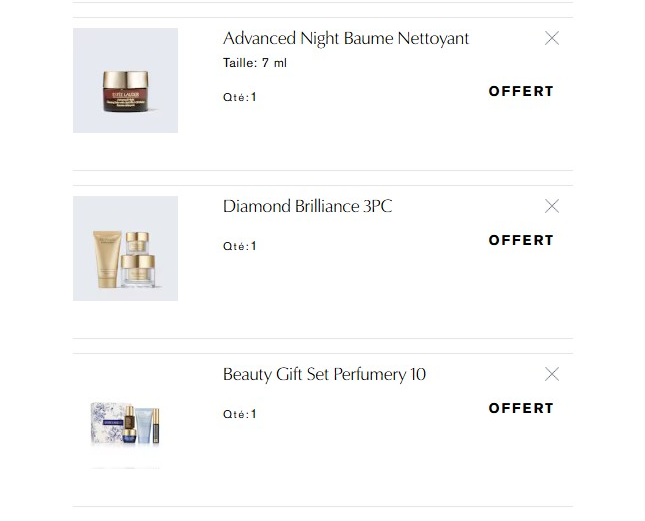Image resolution: width=645 pixels, height=521 pixels.
Task: Open Advanced Night Baume Nettoyant product image
Action: (x=125, y=81)
